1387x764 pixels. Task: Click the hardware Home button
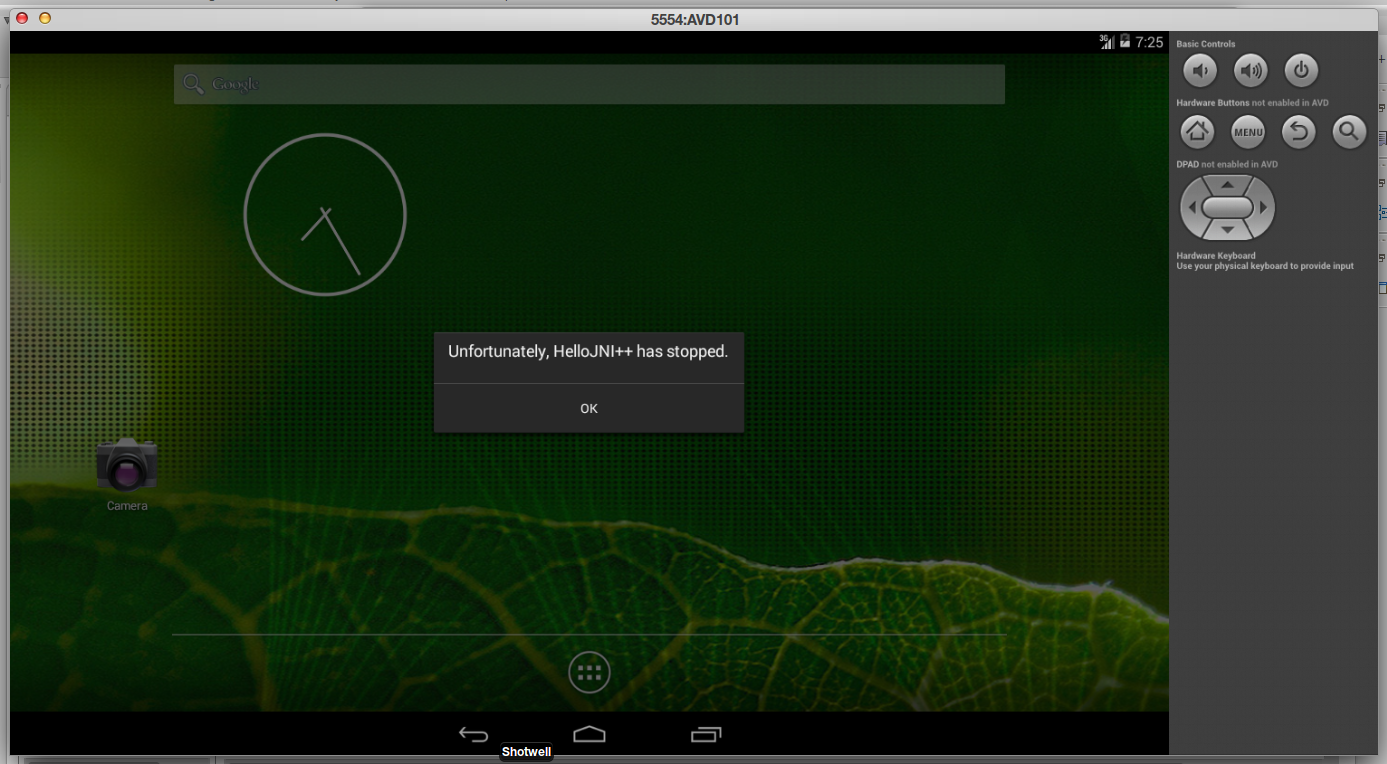click(1197, 131)
